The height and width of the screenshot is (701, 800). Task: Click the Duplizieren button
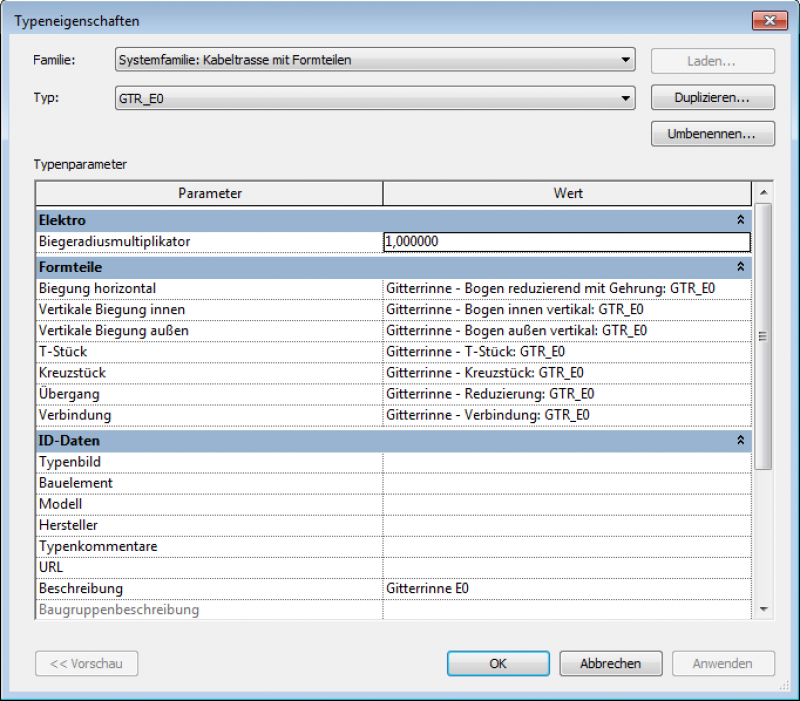[x=712, y=98]
